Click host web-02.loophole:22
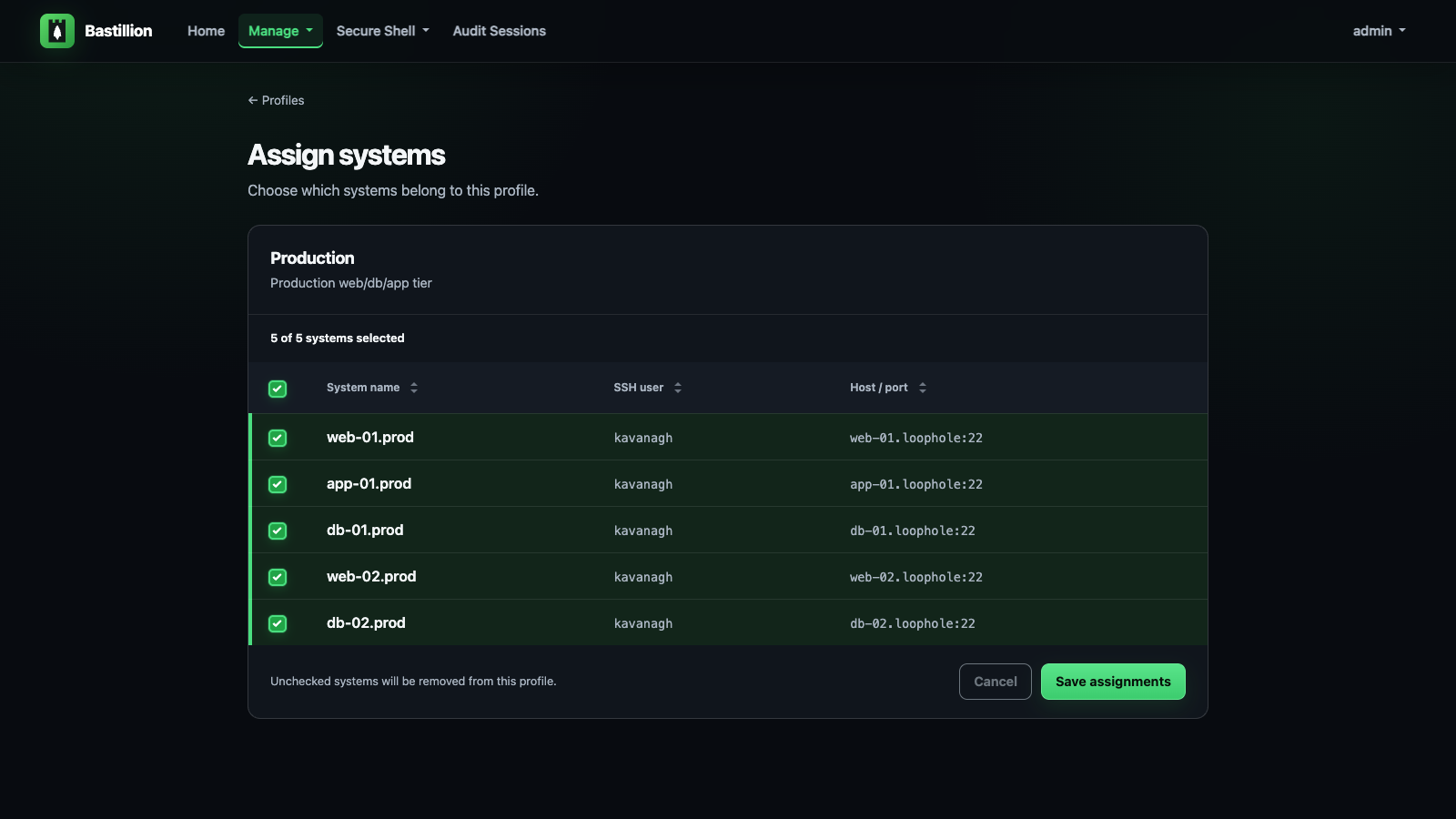1456x819 pixels. point(916,577)
